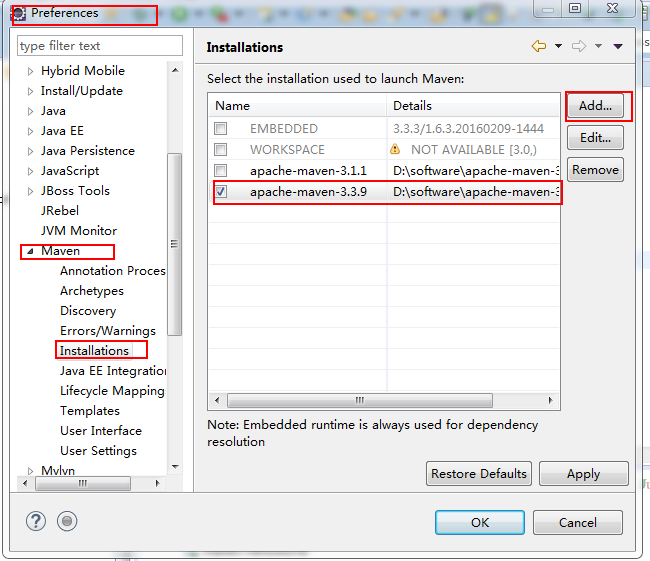Viewport: 650px width, 561px height.
Task: Click the table scrollbar left arrow
Action: 217,401
